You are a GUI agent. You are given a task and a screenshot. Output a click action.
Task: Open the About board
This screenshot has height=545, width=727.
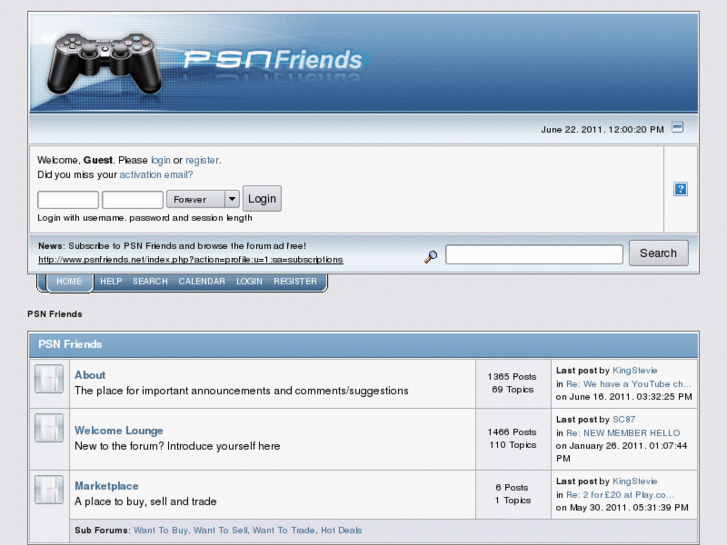click(x=90, y=375)
